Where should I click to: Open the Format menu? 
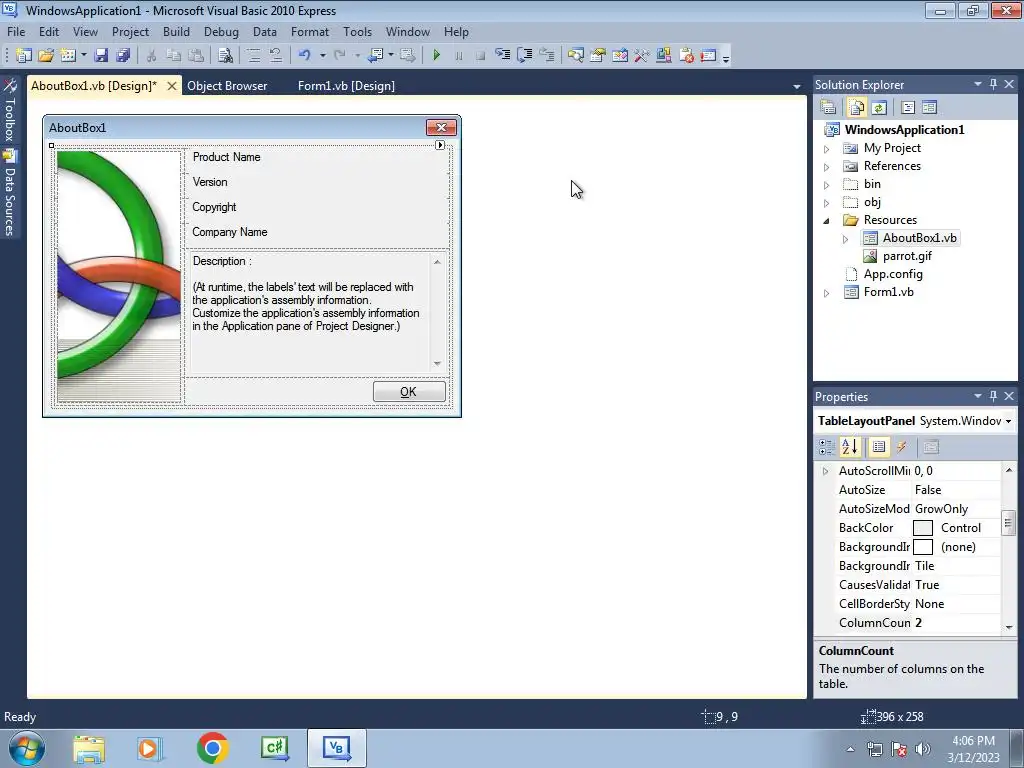(310, 31)
